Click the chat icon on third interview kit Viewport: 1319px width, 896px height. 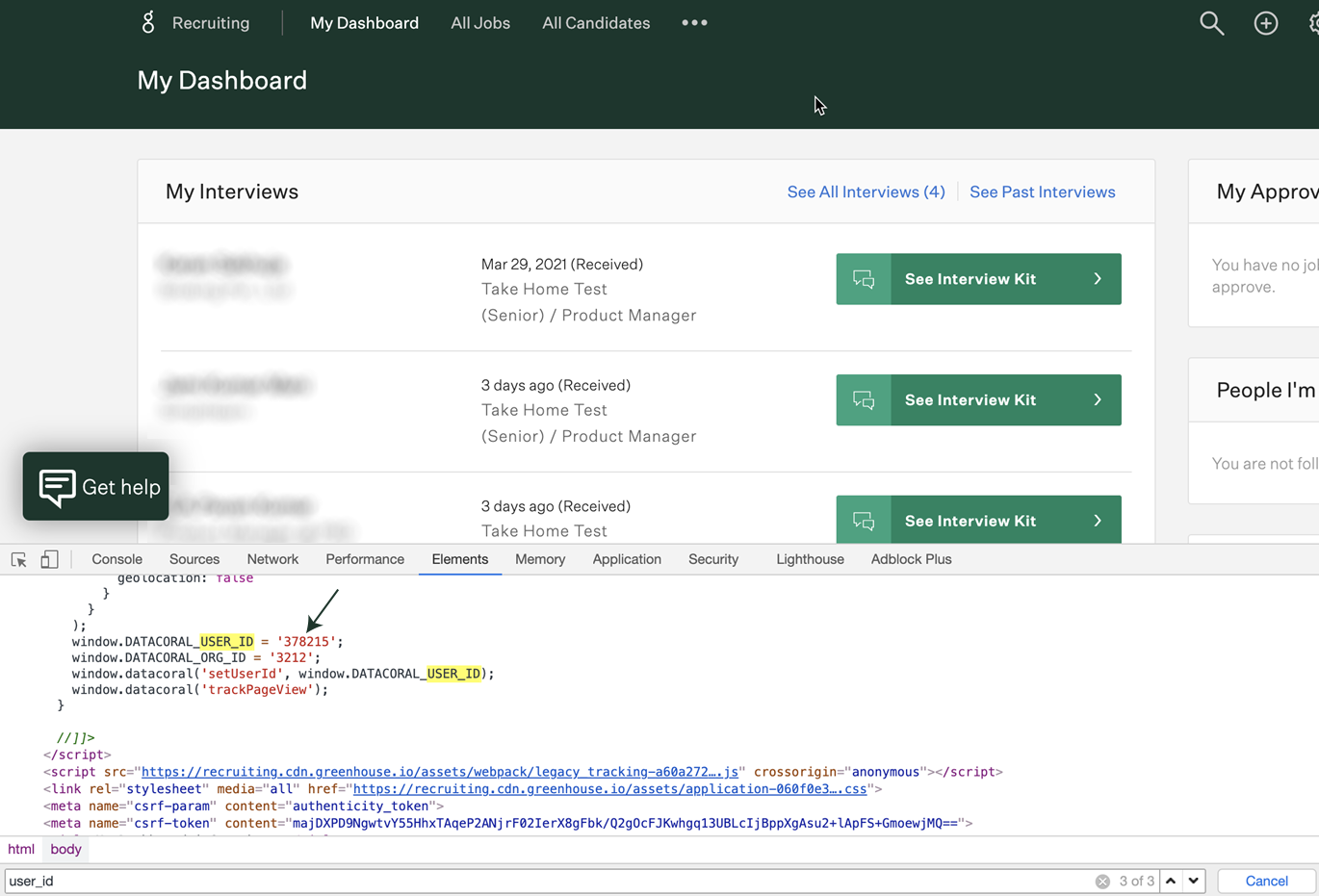coord(864,520)
